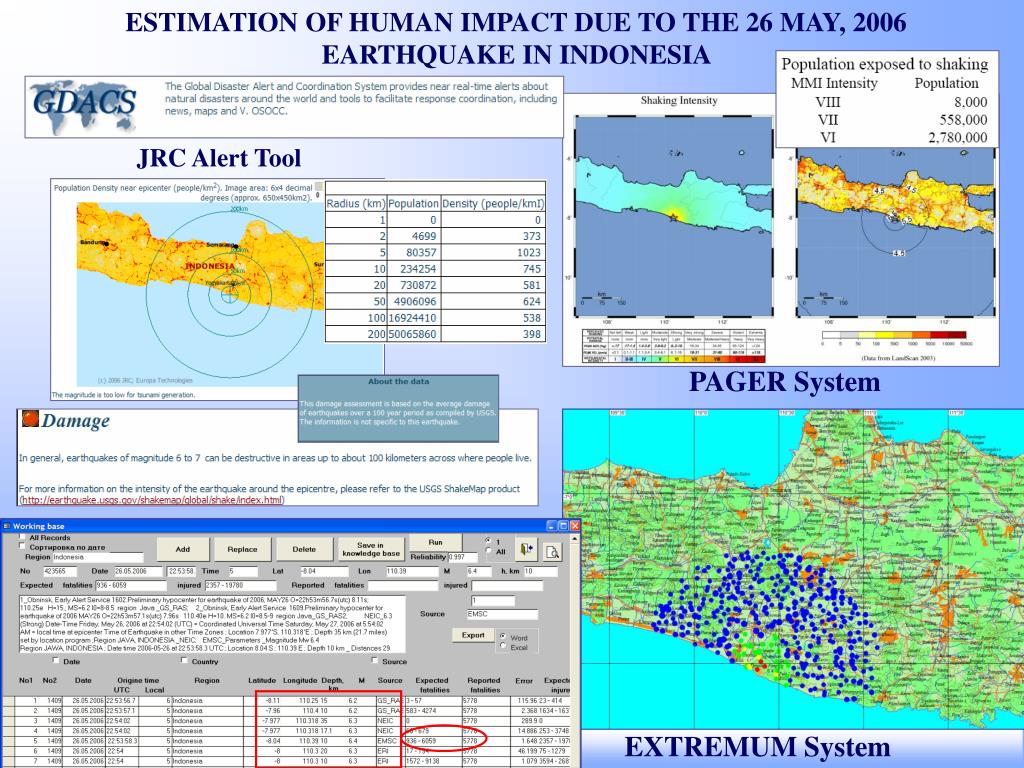1024x768 pixels.
Task: Check the Source filter checkbox
Action: coord(375,661)
